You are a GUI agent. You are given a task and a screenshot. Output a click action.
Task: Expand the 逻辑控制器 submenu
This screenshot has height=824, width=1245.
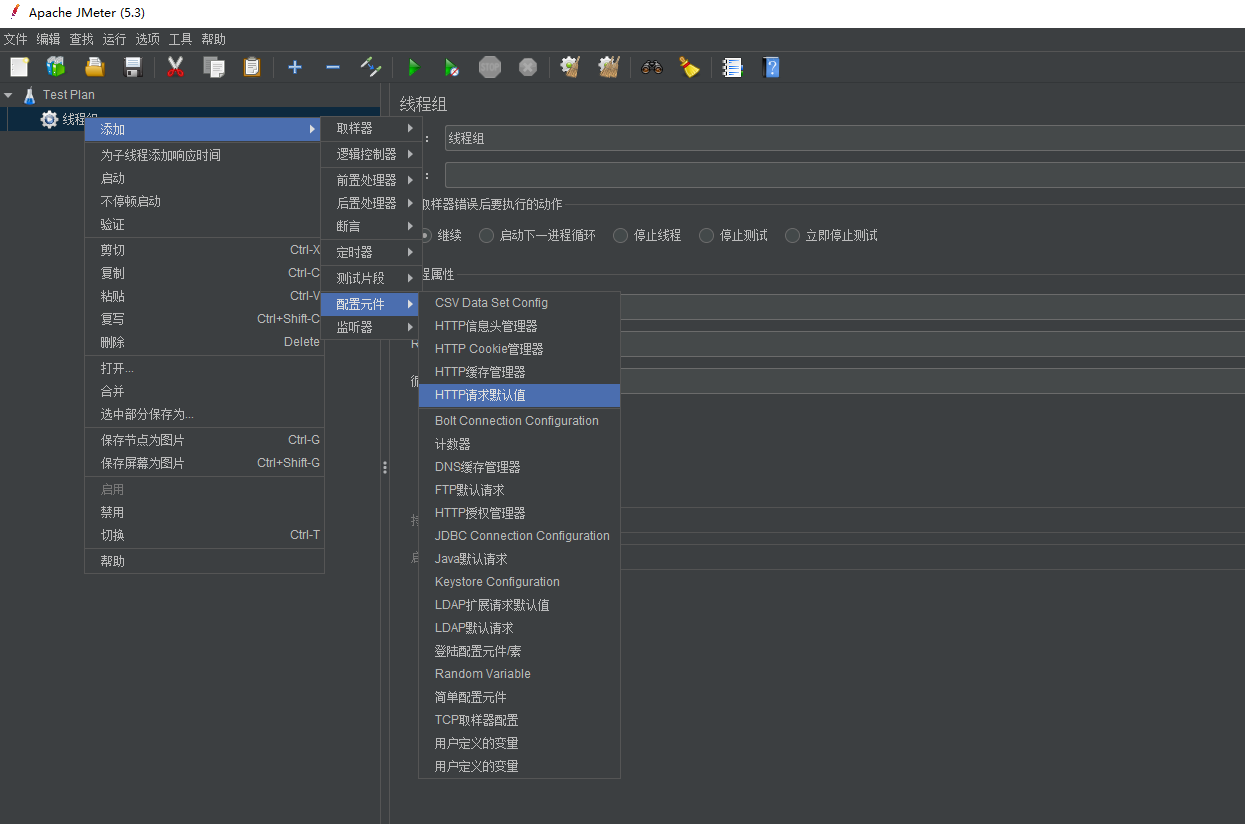tap(371, 154)
